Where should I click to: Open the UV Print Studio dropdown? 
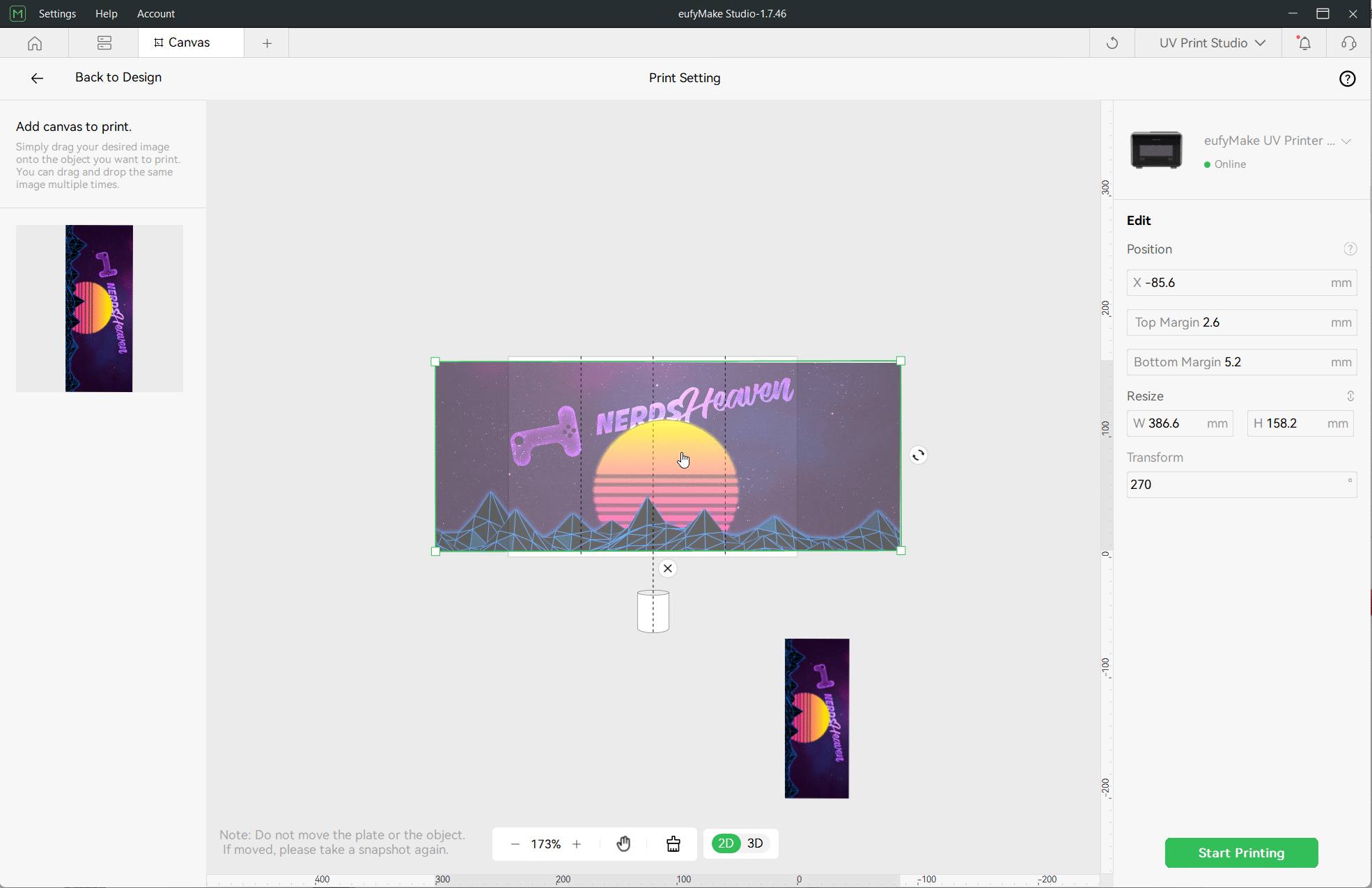pyautogui.click(x=1213, y=43)
